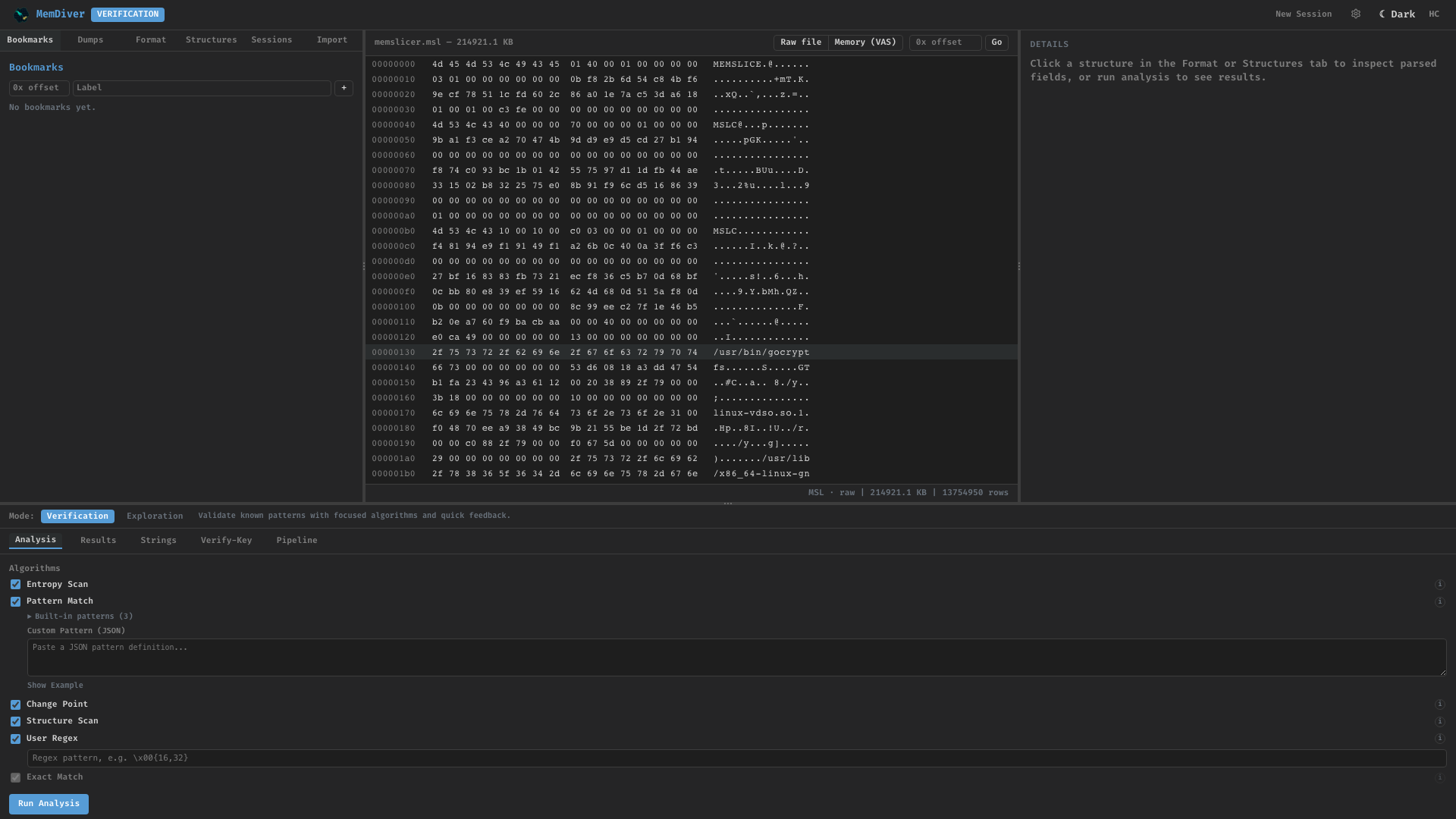Open info icon for Pattern Match
The height and width of the screenshot is (819, 1456).
pos(1440,602)
